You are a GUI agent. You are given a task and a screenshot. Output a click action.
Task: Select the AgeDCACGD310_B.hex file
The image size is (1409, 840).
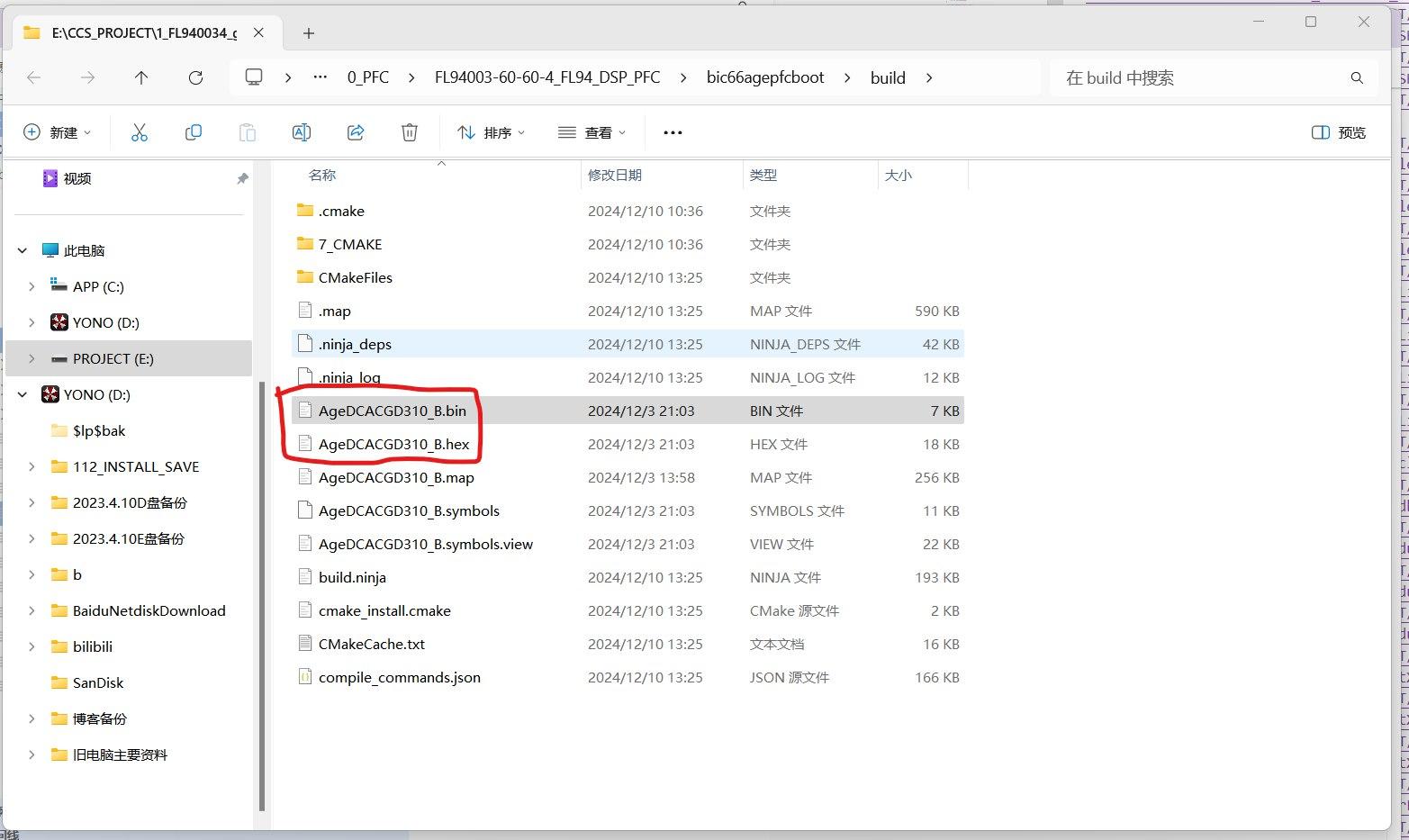[x=393, y=444]
